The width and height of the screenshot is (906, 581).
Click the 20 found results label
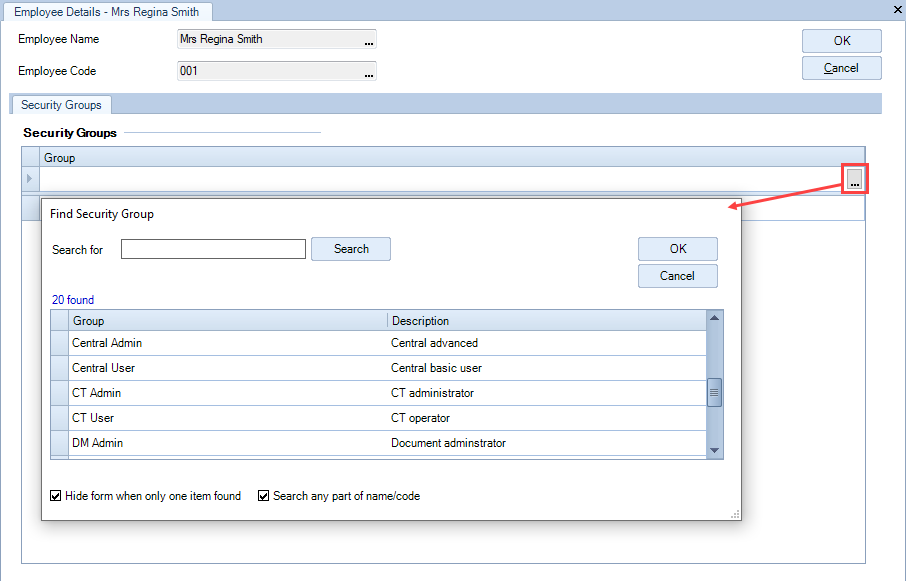73,300
